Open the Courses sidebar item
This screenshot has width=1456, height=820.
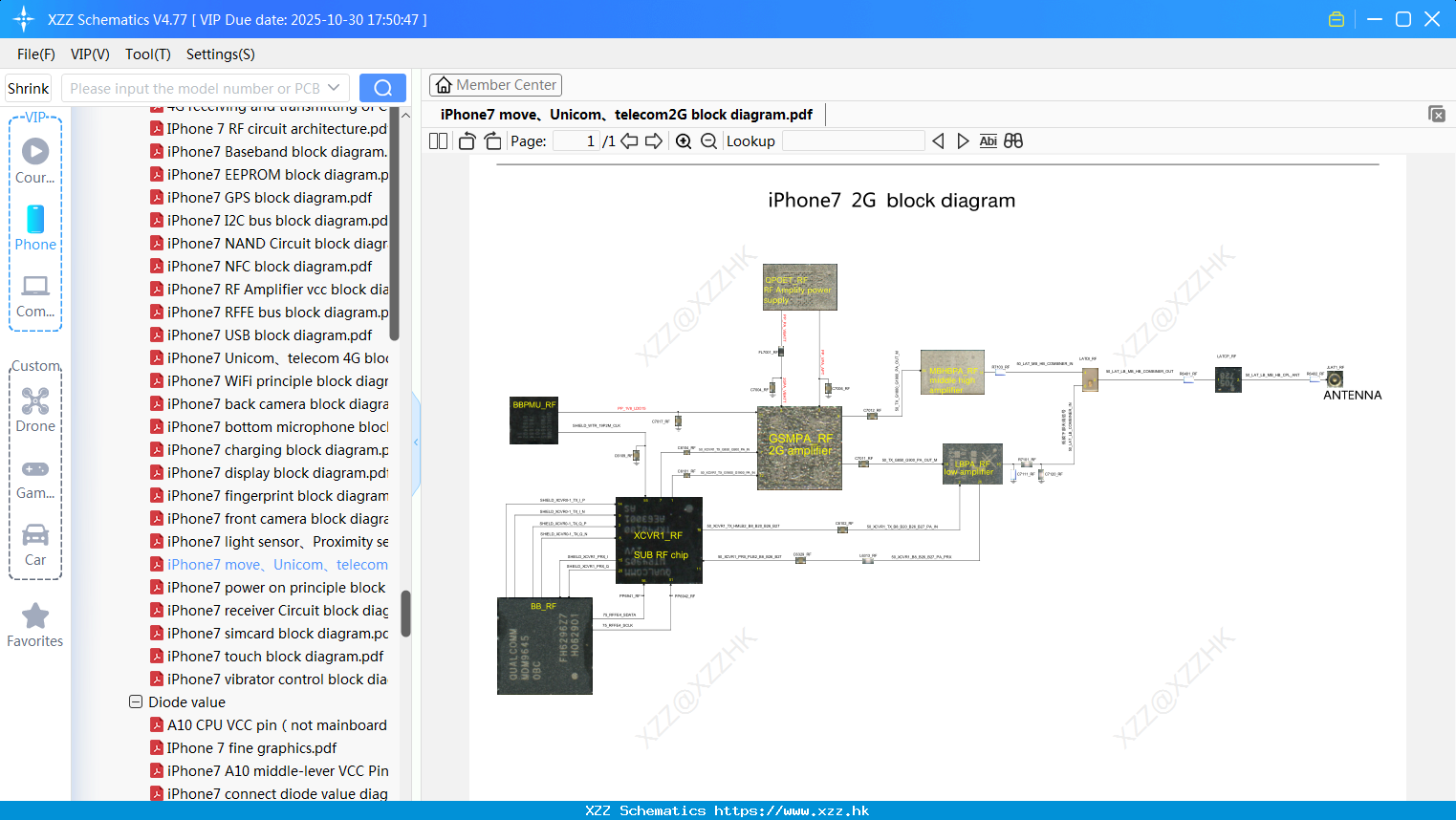pos(35,161)
